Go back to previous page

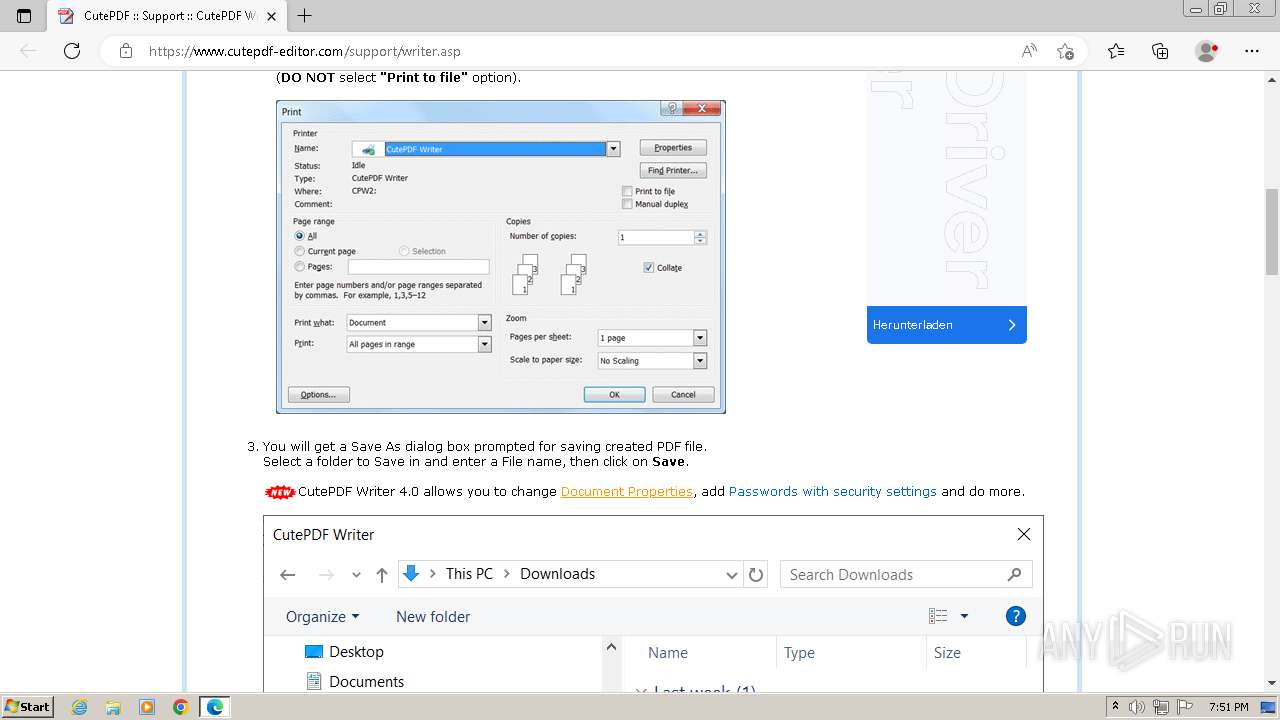point(28,51)
